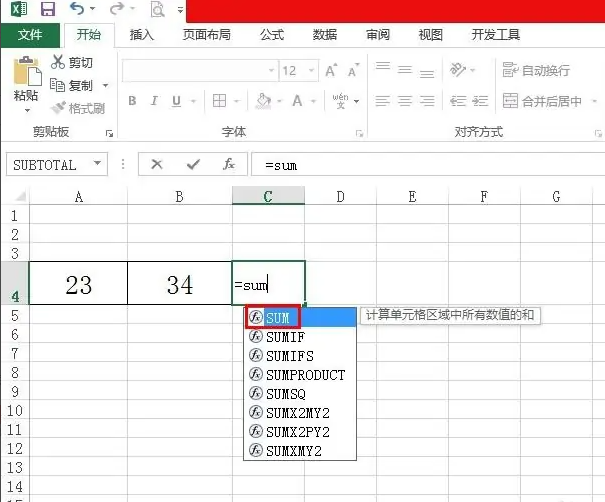Image resolution: width=605 pixels, height=502 pixels.
Task: Select SUMIF in the autocomplete list
Action: coord(301,337)
